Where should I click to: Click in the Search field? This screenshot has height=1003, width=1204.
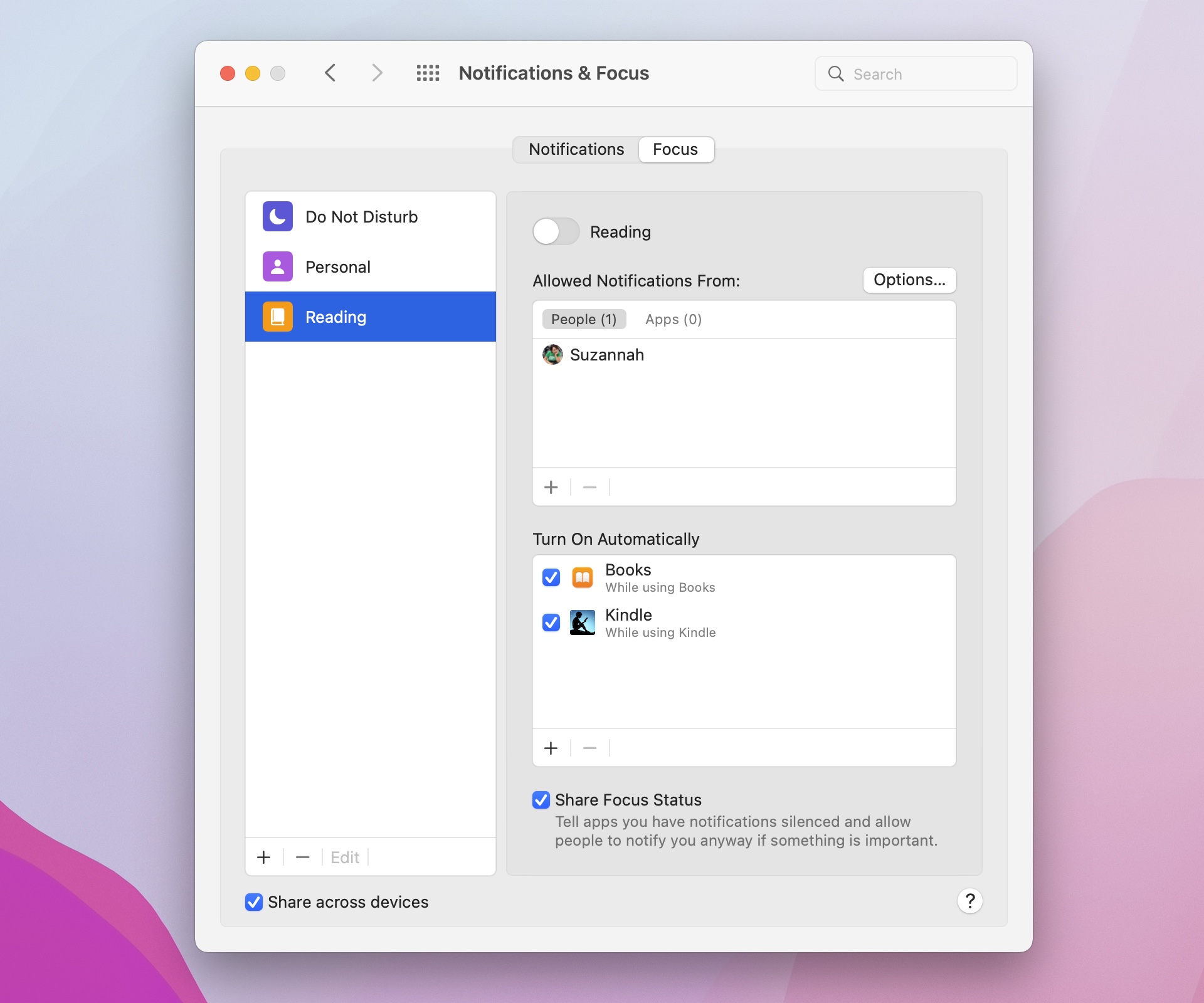[x=916, y=74]
